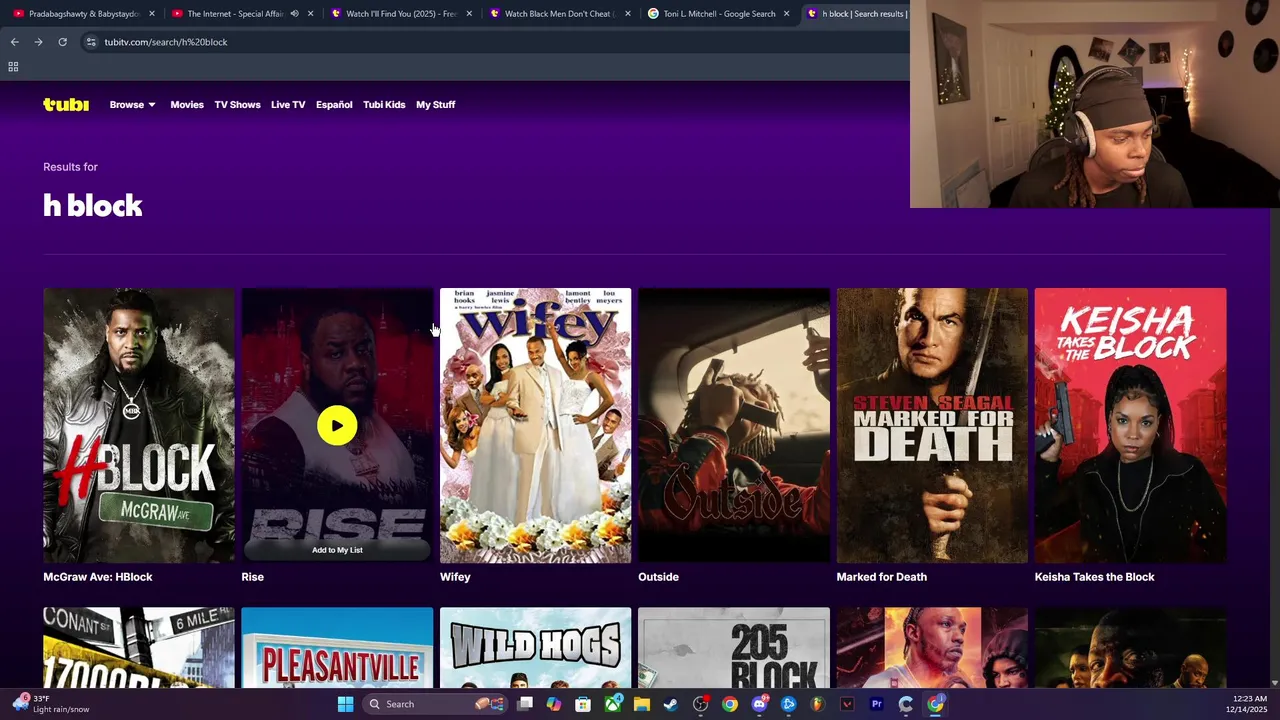Click the Windows taskbar Search box

(434, 704)
